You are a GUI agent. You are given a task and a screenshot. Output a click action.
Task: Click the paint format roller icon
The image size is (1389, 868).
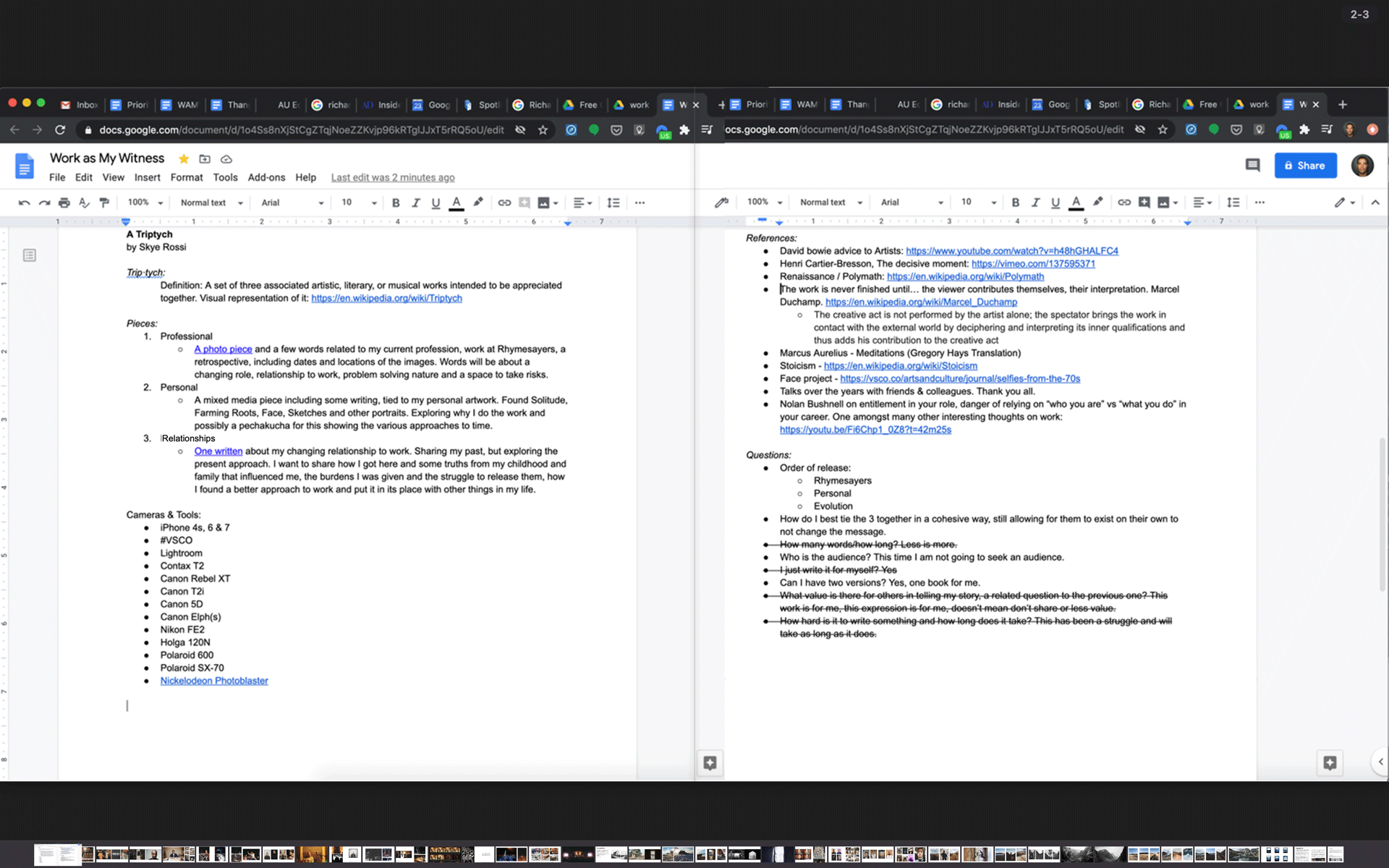104,203
